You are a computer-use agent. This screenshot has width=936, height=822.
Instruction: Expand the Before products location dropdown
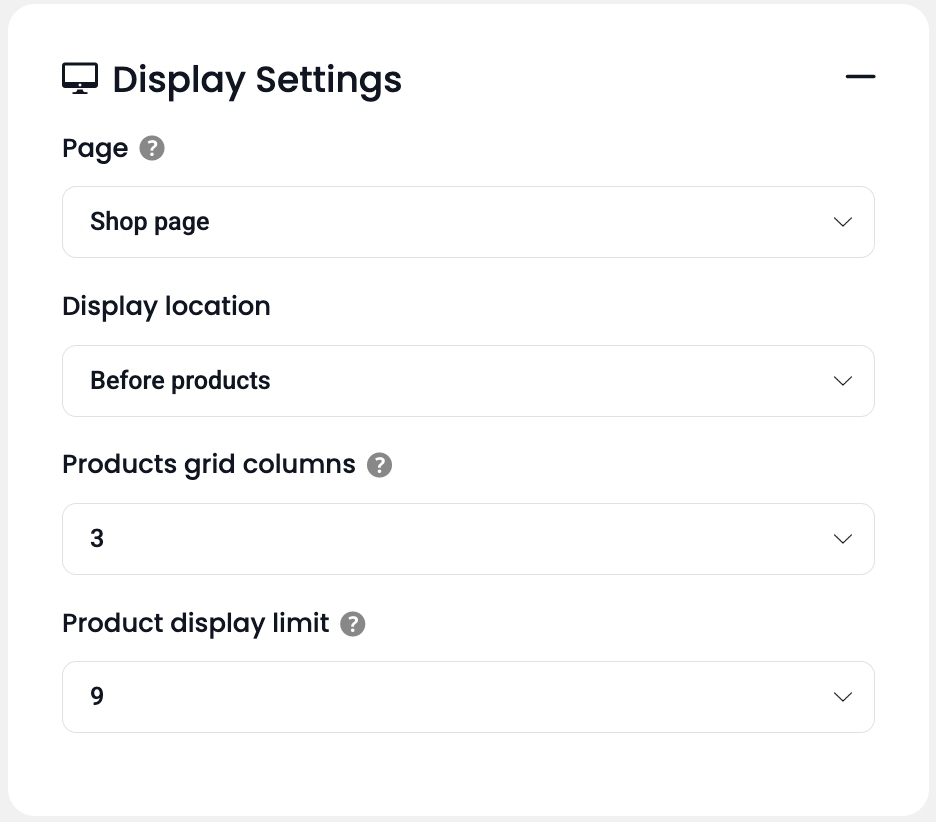click(x=468, y=381)
